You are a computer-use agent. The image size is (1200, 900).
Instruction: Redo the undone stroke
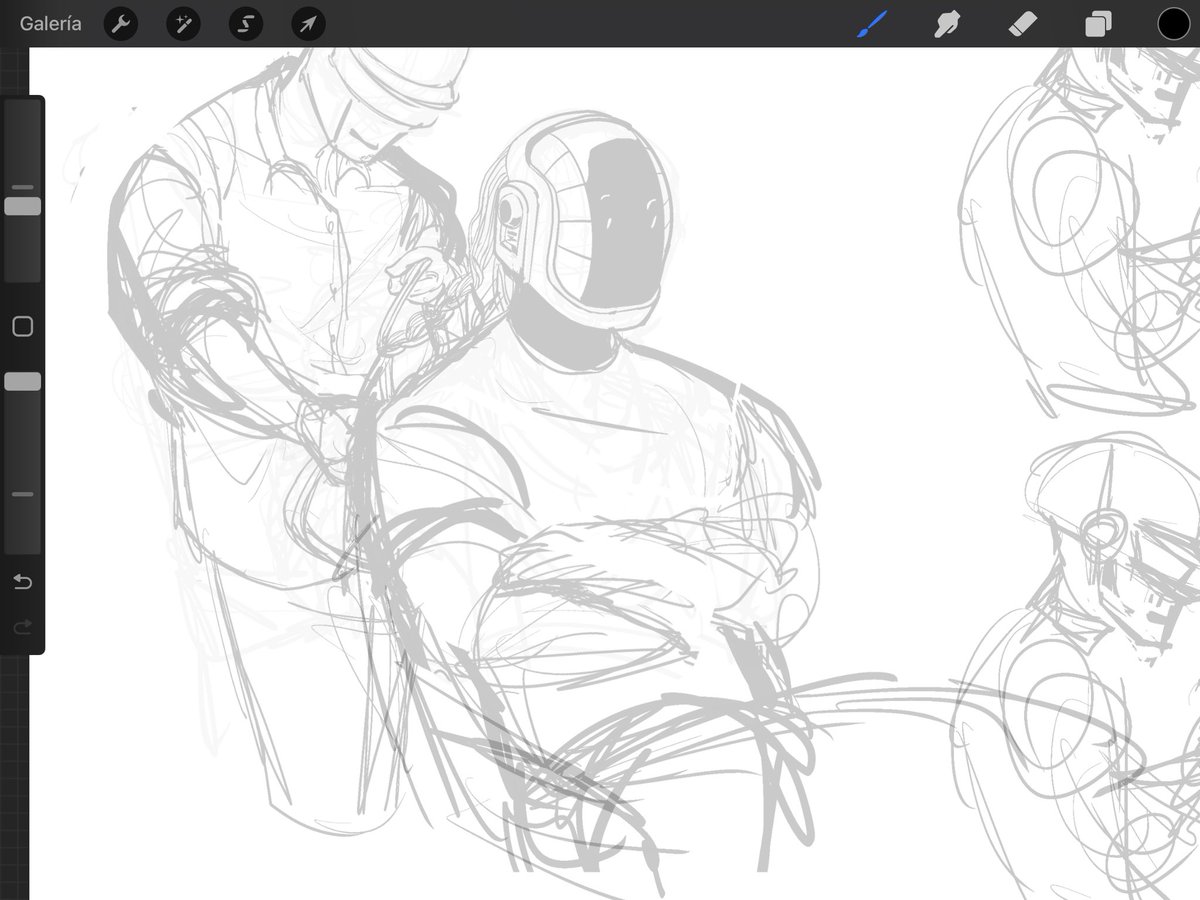[x=22, y=628]
